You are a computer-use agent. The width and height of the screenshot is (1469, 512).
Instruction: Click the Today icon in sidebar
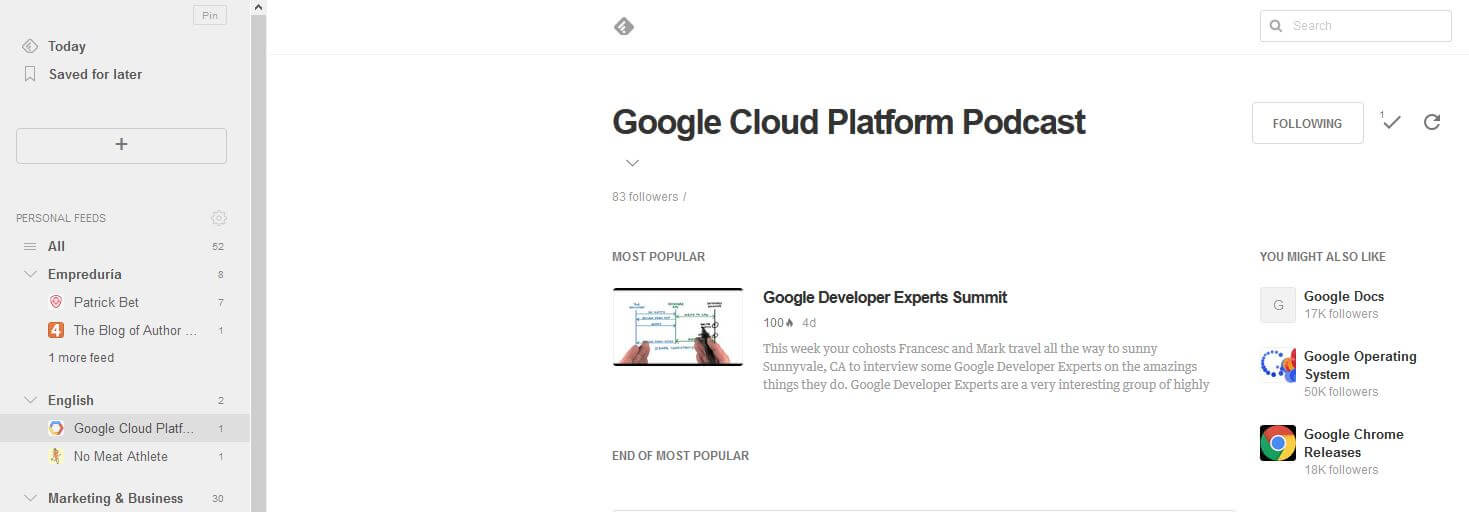tap(30, 46)
